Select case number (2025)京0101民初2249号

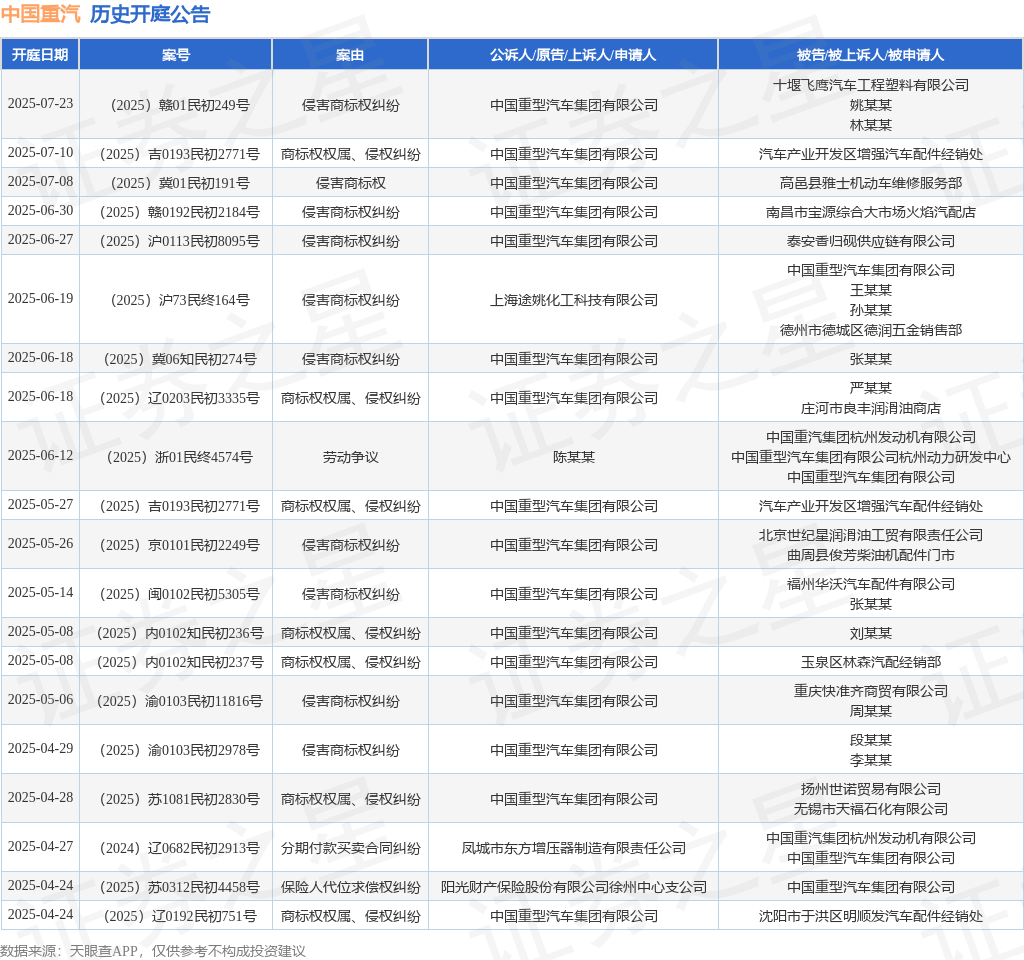click(176, 545)
